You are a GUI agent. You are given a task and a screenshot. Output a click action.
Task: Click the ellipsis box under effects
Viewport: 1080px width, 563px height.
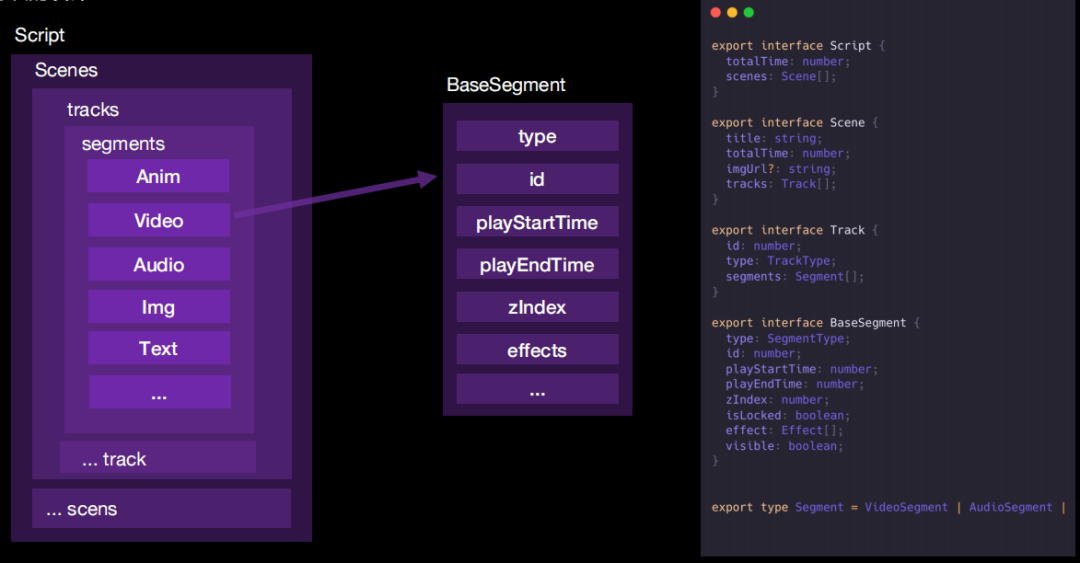click(537, 389)
